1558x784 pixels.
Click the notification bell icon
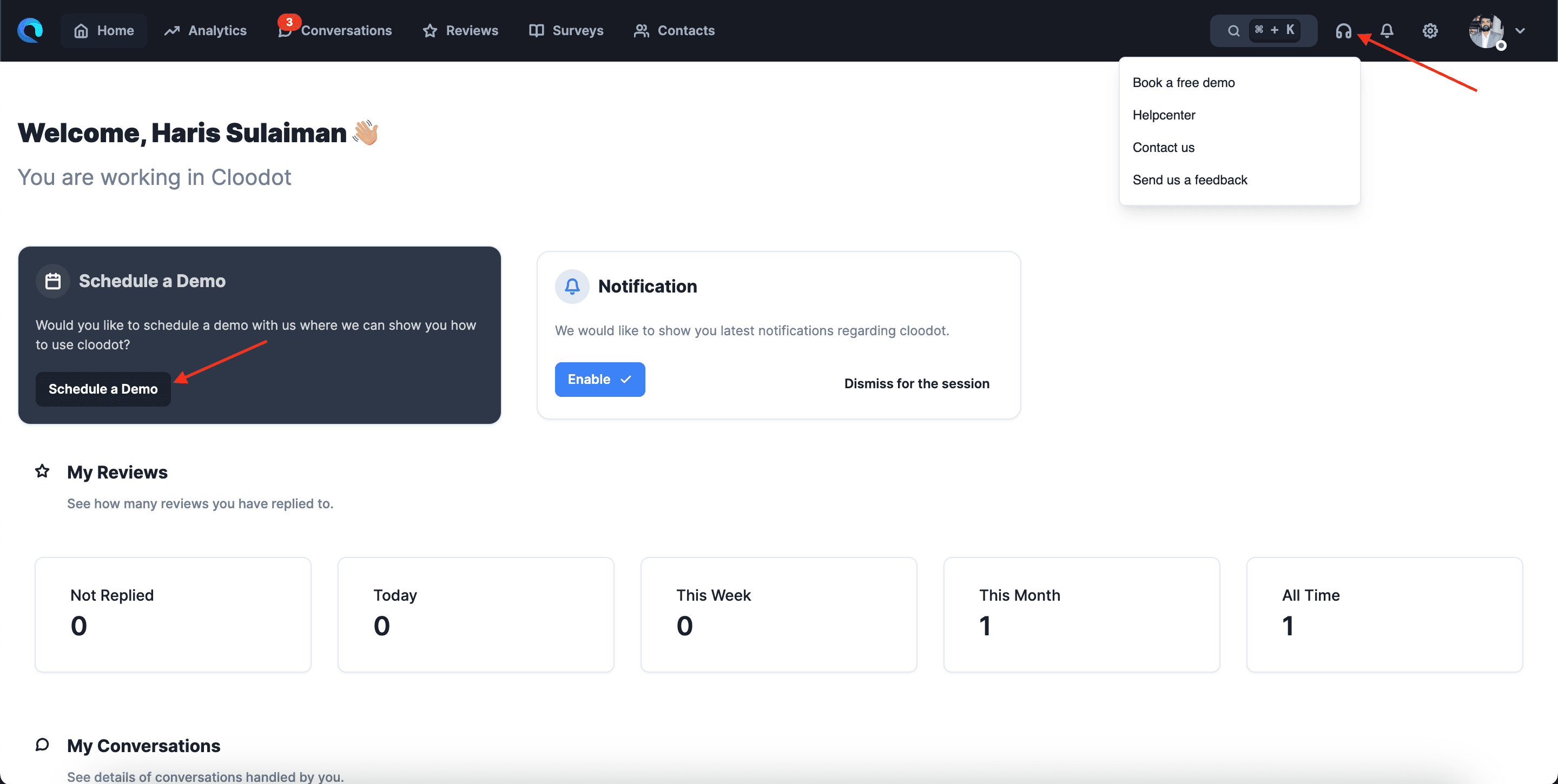pos(1386,30)
